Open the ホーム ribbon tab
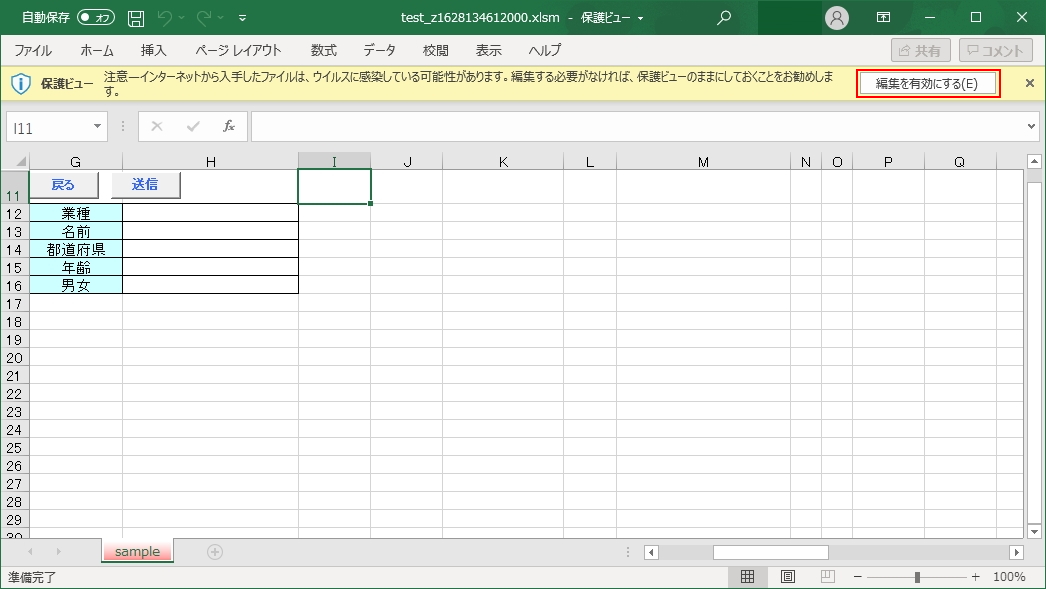This screenshot has width=1046, height=589. point(97,51)
